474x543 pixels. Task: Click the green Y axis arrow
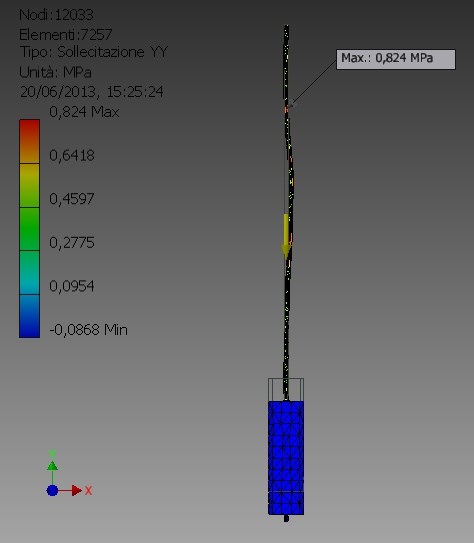click(x=52, y=473)
